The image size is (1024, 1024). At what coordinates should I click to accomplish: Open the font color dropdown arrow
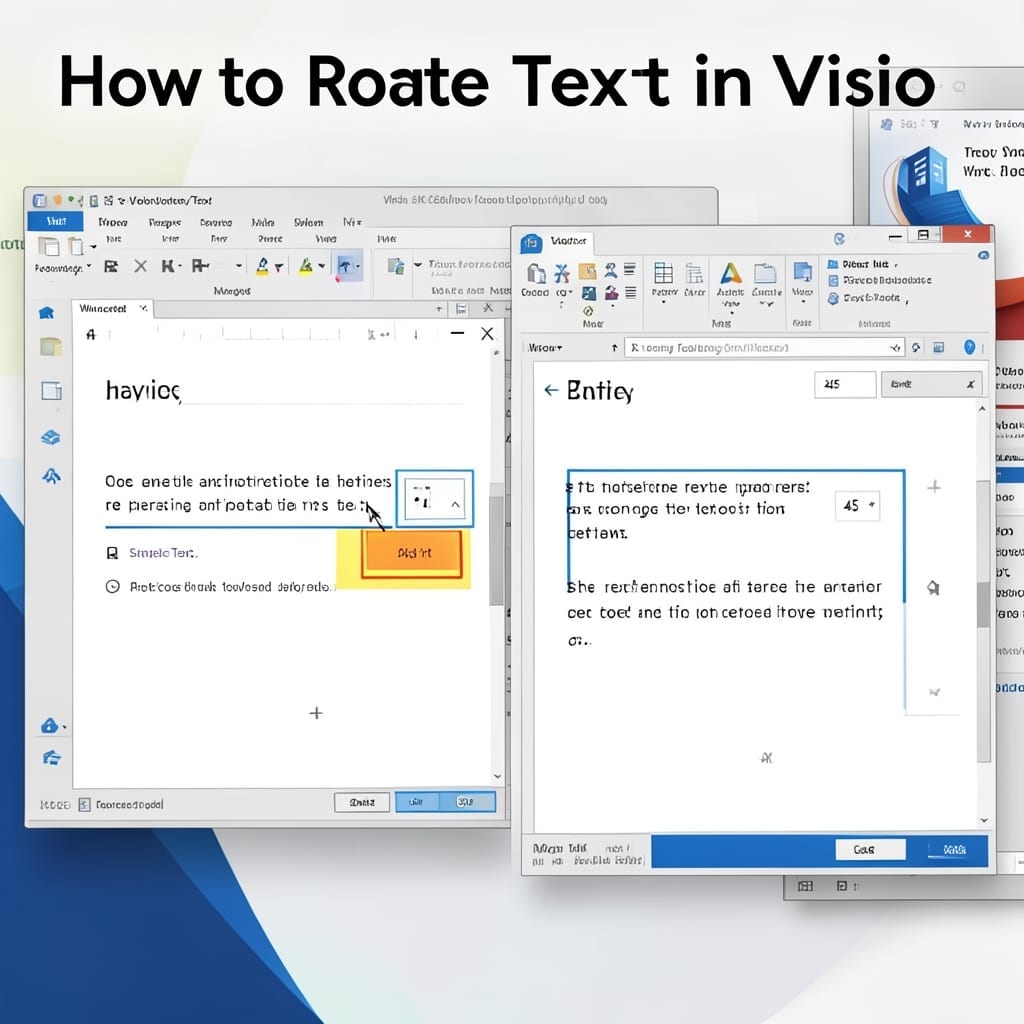279,266
